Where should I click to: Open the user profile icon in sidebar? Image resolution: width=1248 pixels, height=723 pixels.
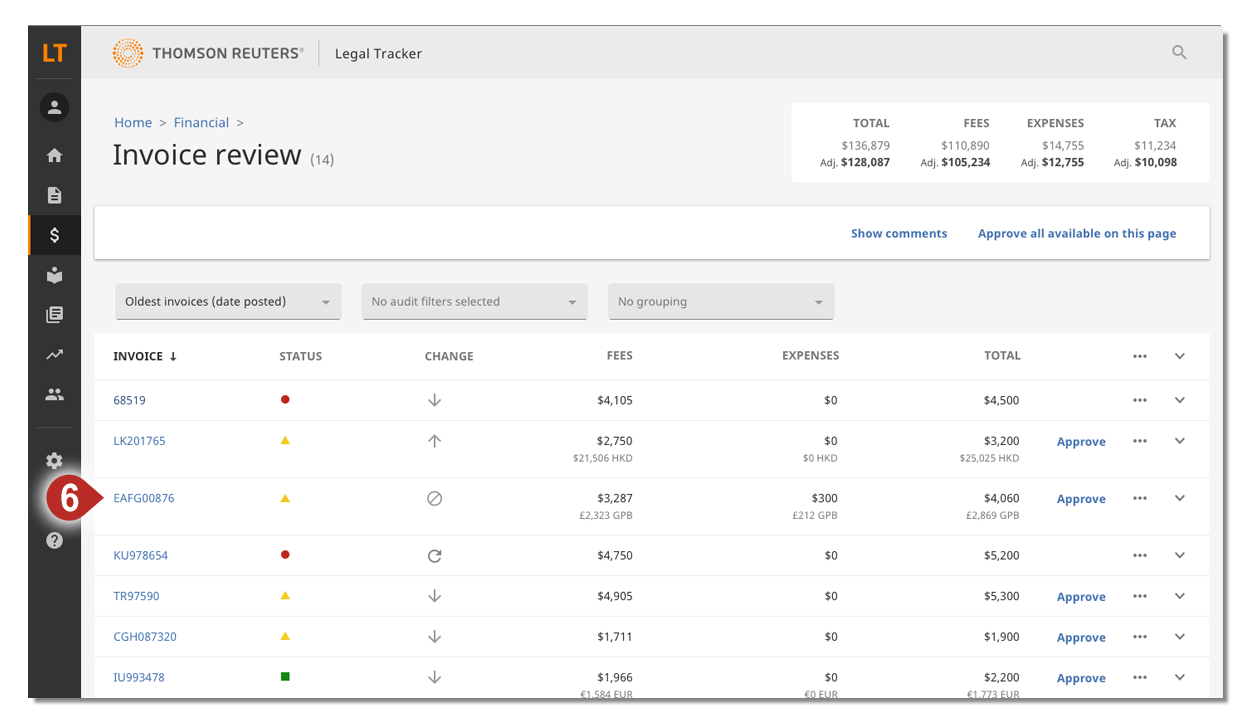click(54, 107)
